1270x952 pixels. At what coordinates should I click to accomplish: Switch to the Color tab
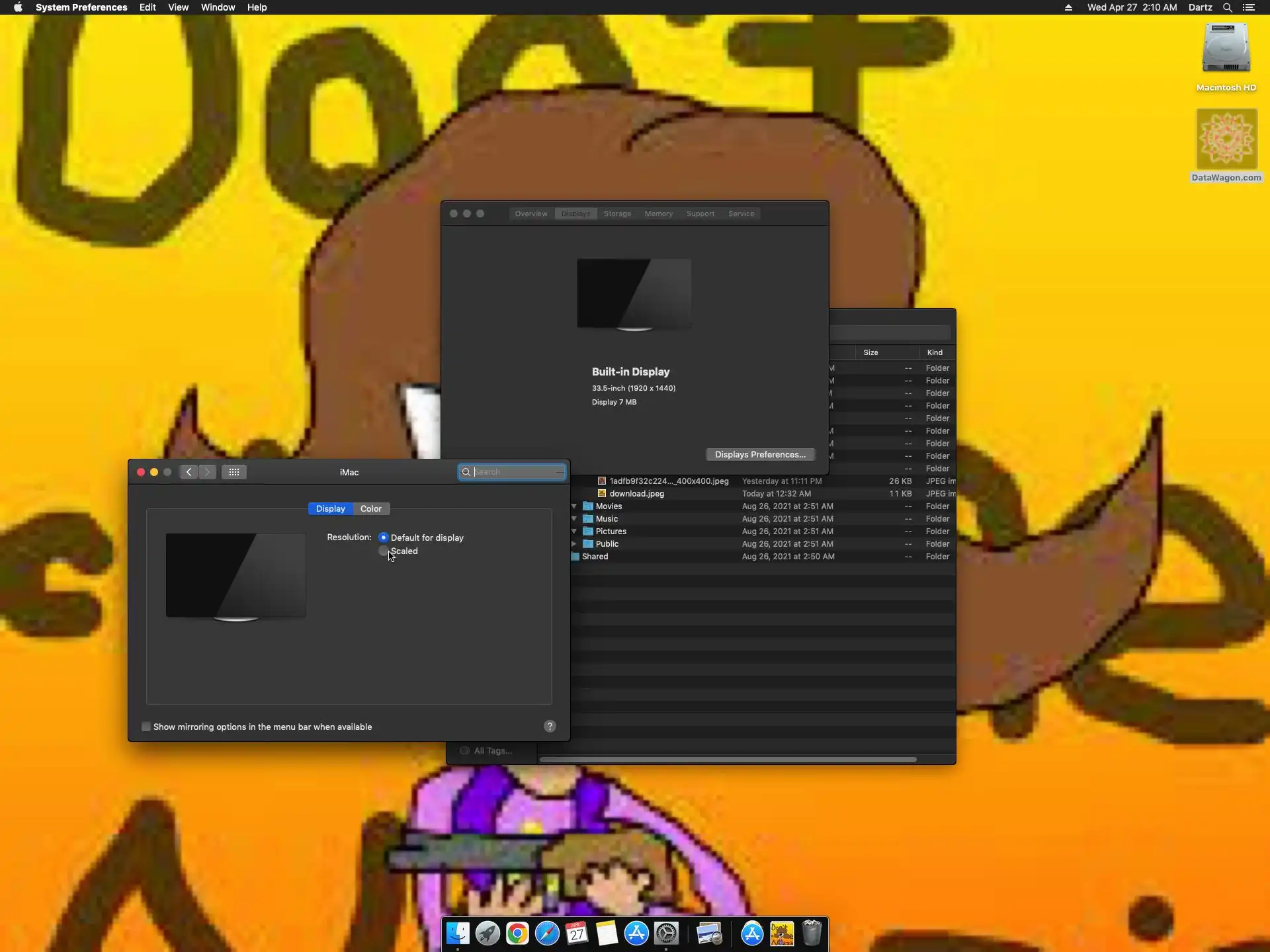pos(370,508)
